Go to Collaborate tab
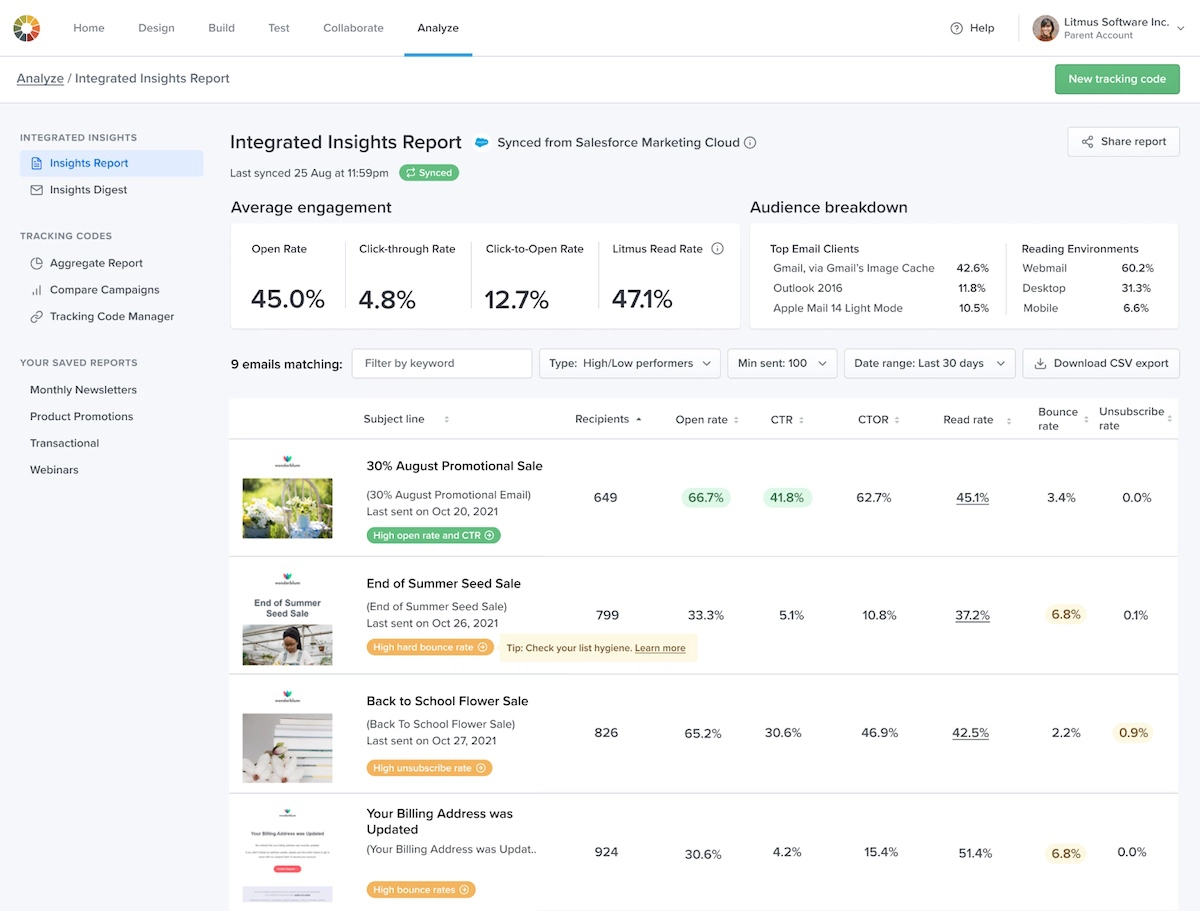 (353, 28)
